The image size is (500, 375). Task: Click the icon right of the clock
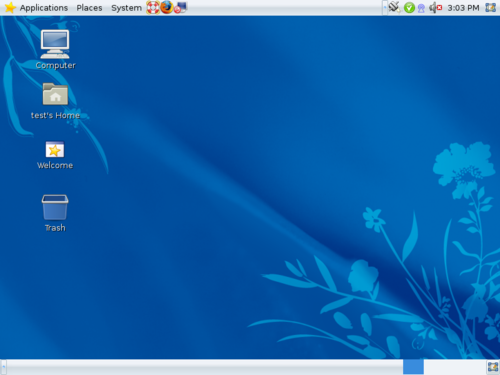pos(491,7)
